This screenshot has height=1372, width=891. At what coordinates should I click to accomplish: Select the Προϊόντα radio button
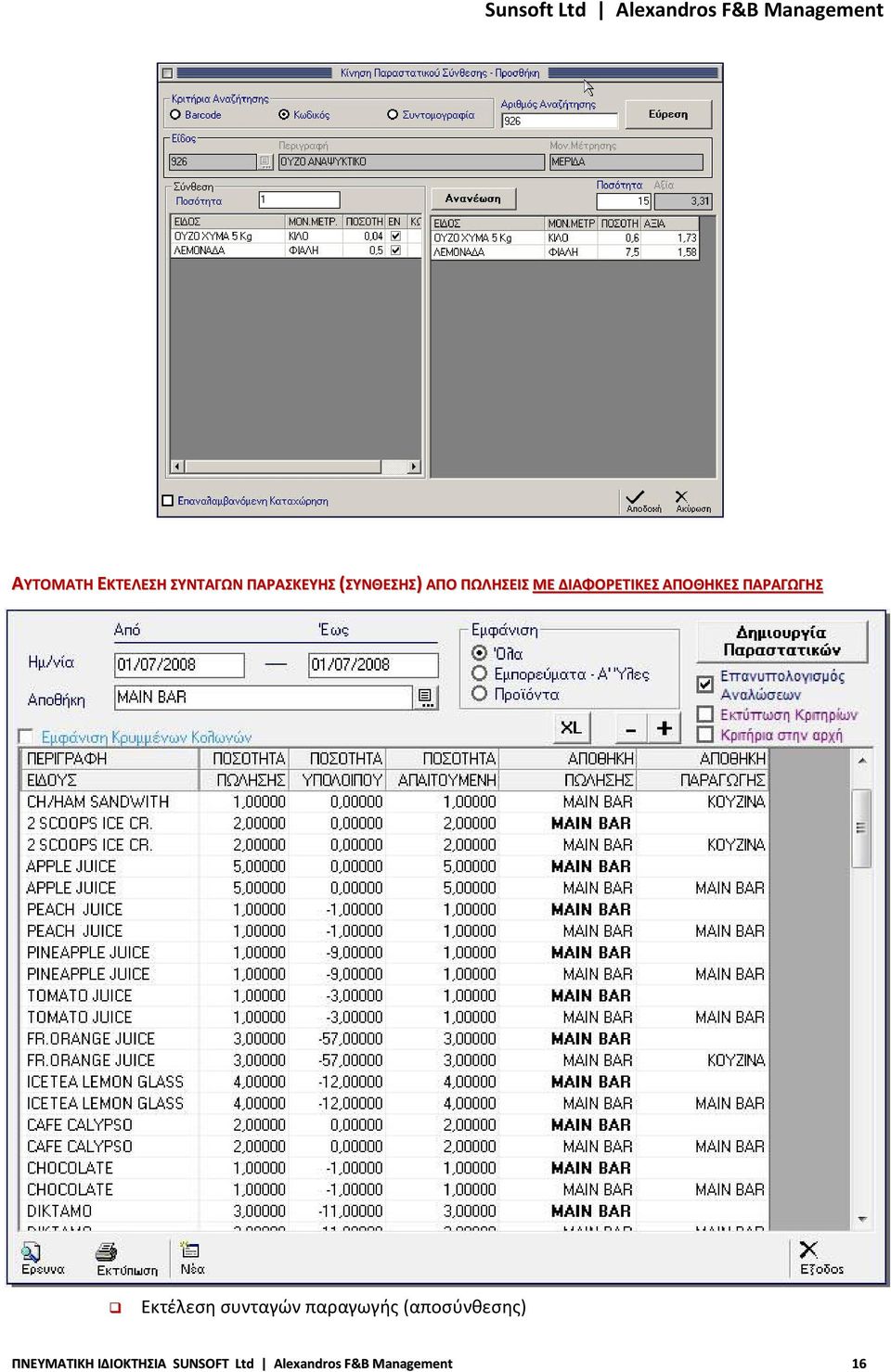tap(480, 694)
